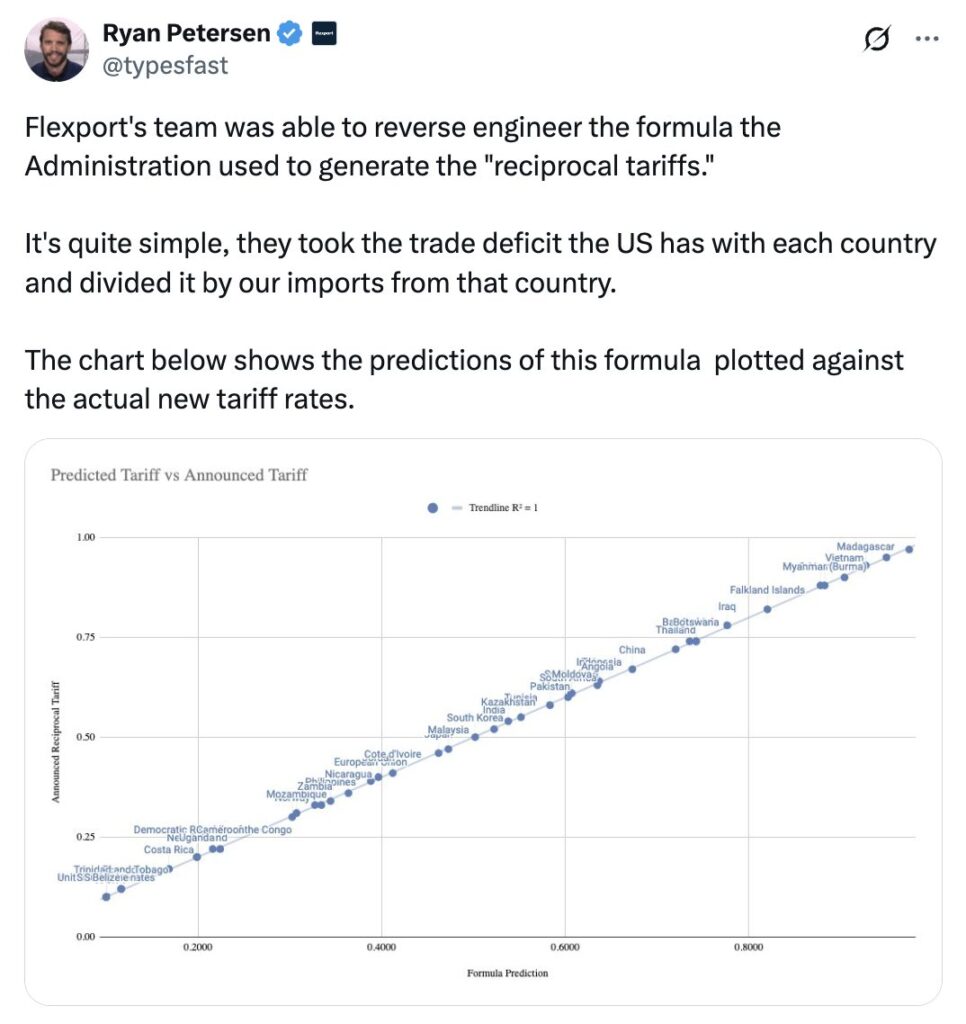Click the Madagascar data point

click(909, 549)
